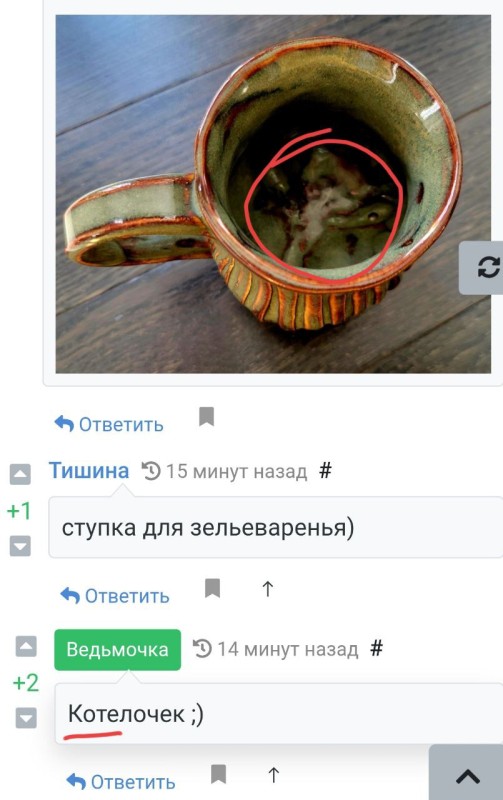Click the 15 минут назад timestamp
The height and width of the screenshot is (800, 503).
point(237,471)
